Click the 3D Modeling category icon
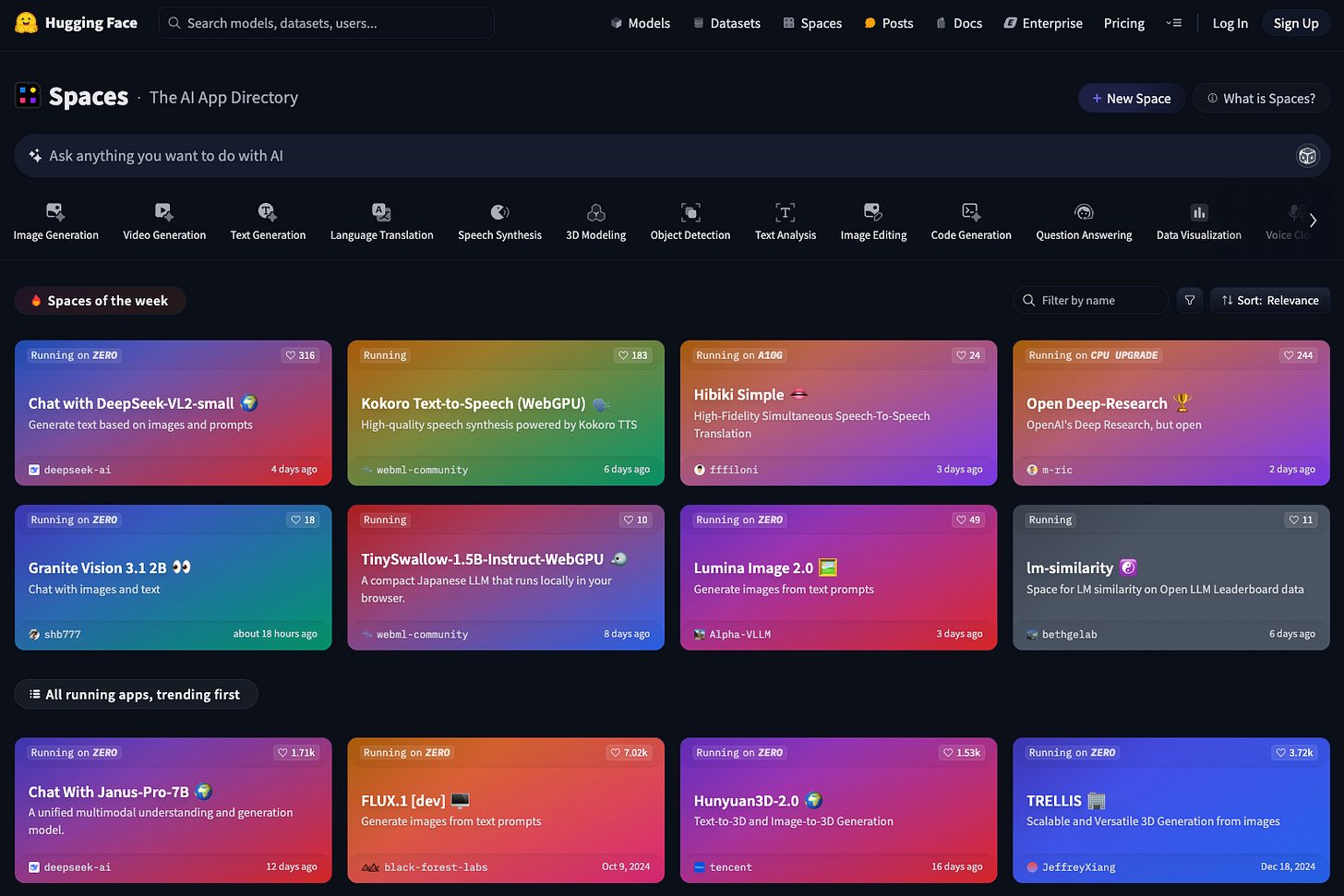Image resolution: width=1344 pixels, height=896 pixels. (596, 212)
